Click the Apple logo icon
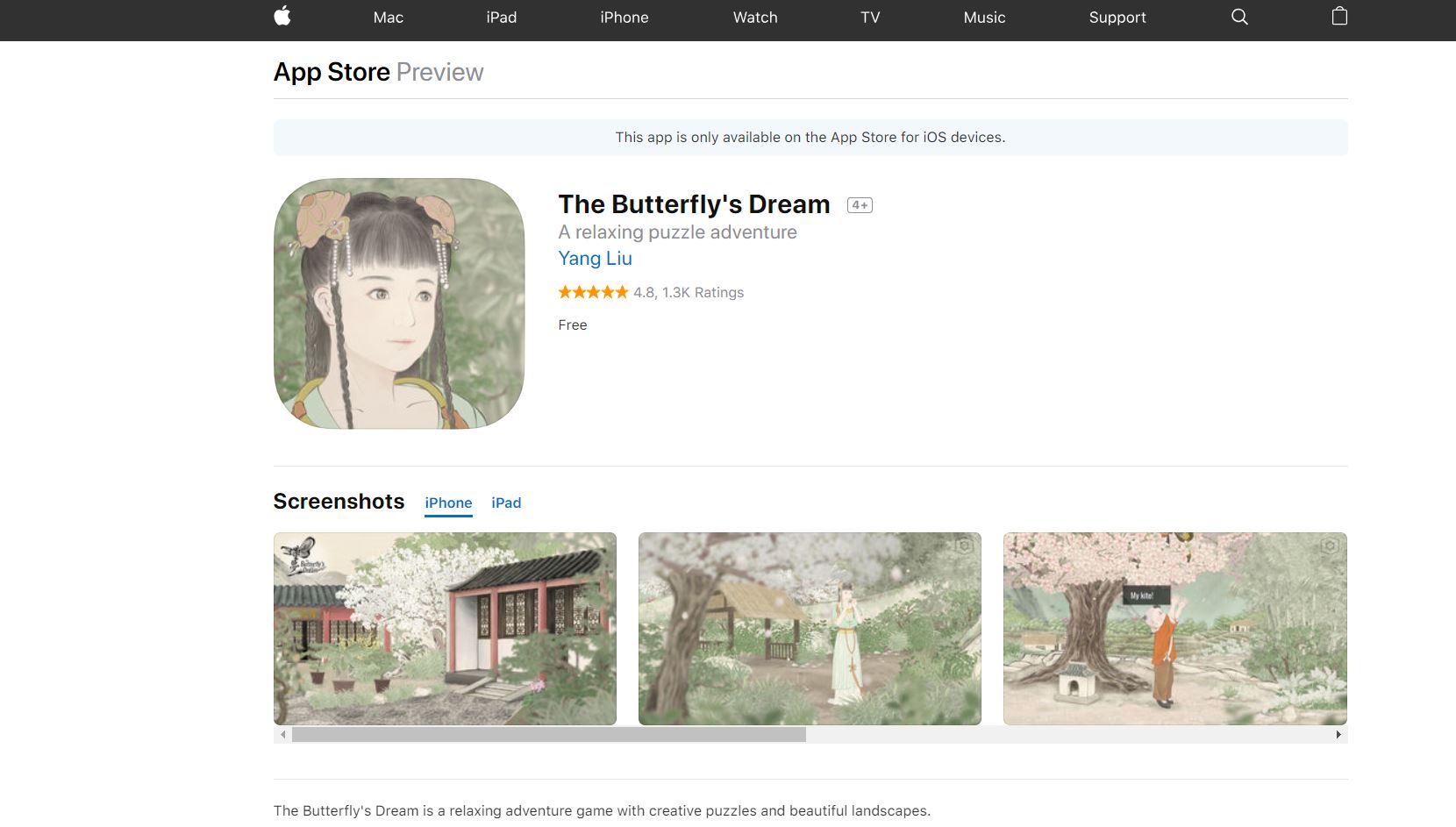The image size is (1456, 827). click(x=282, y=17)
